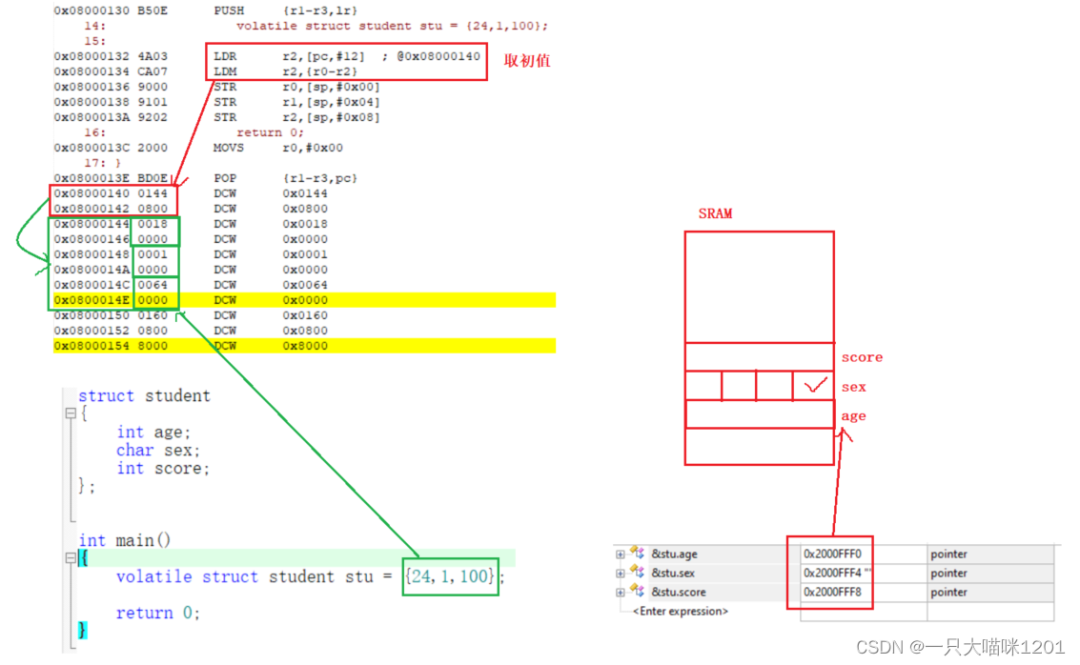The width and height of the screenshot is (1080, 665).
Task: Select the 0x2000FFF8 value cell
Action: (829, 592)
